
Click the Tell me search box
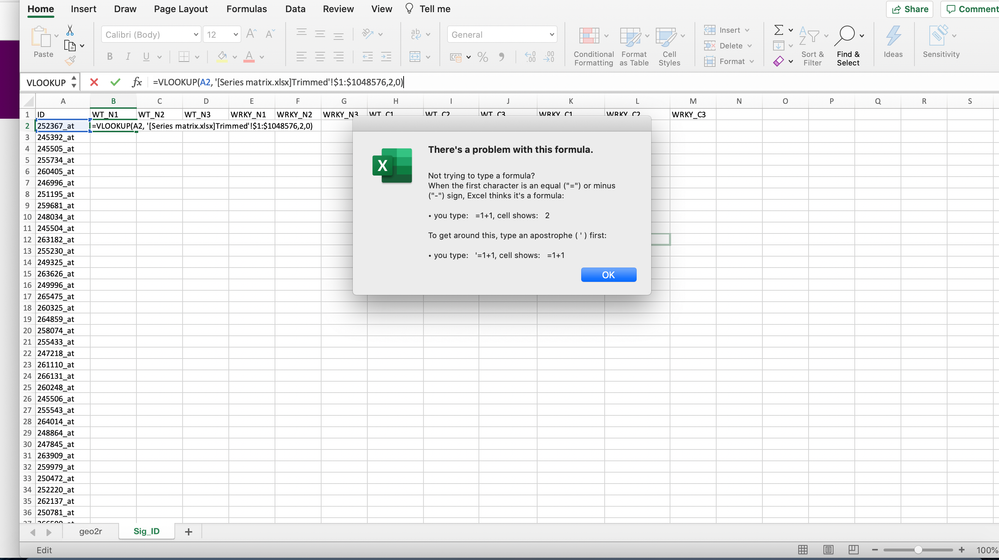[x=428, y=9]
